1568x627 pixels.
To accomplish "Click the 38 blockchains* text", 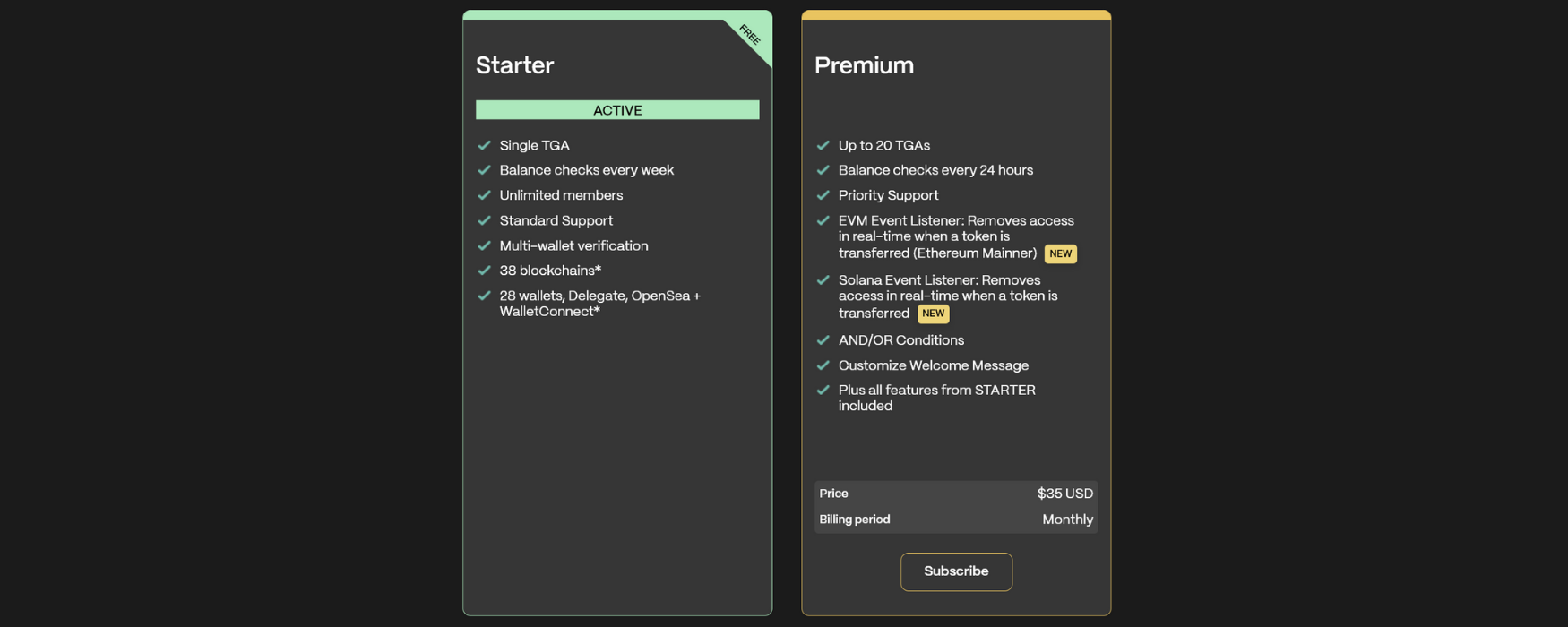I will click(x=550, y=271).
